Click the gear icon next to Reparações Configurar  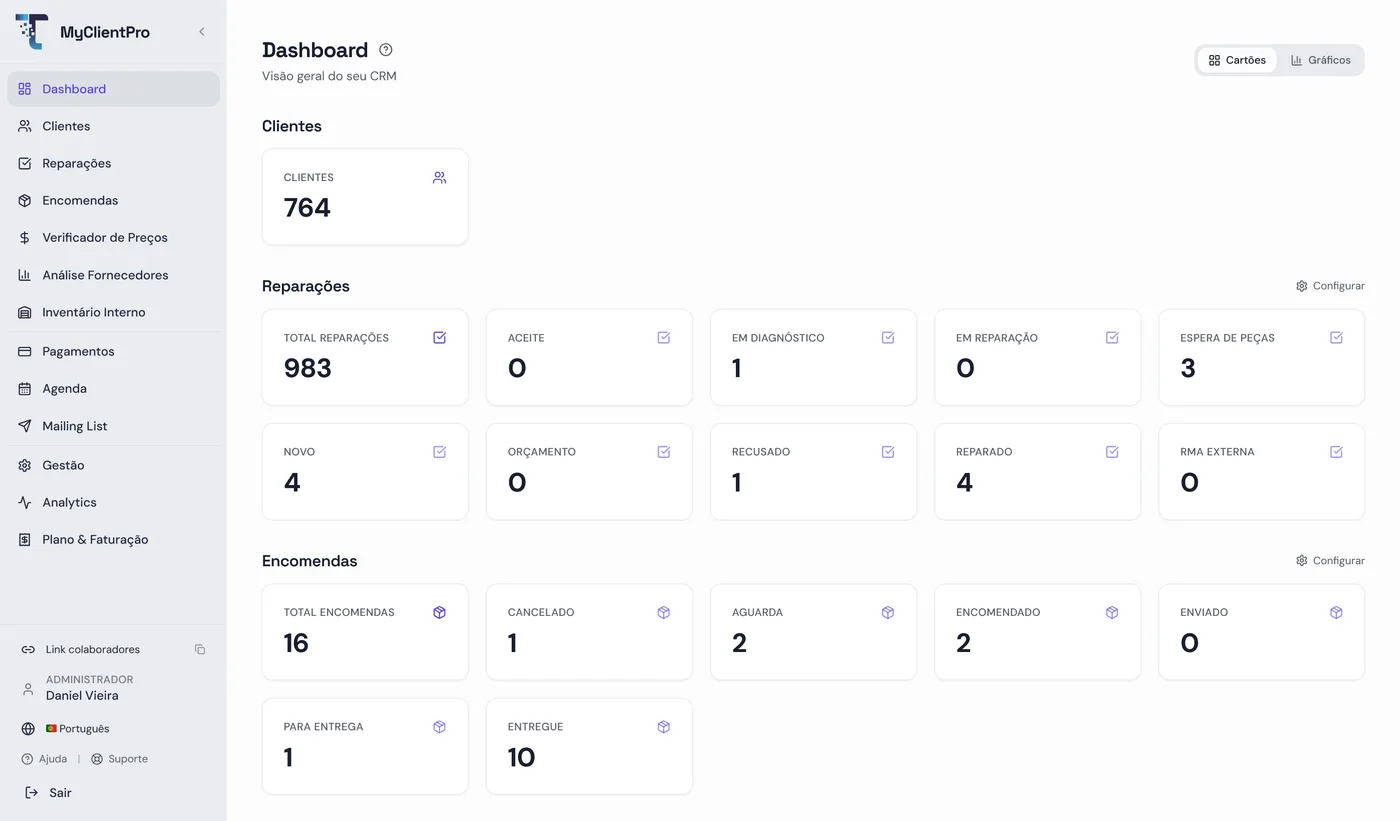click(1301, 286)
